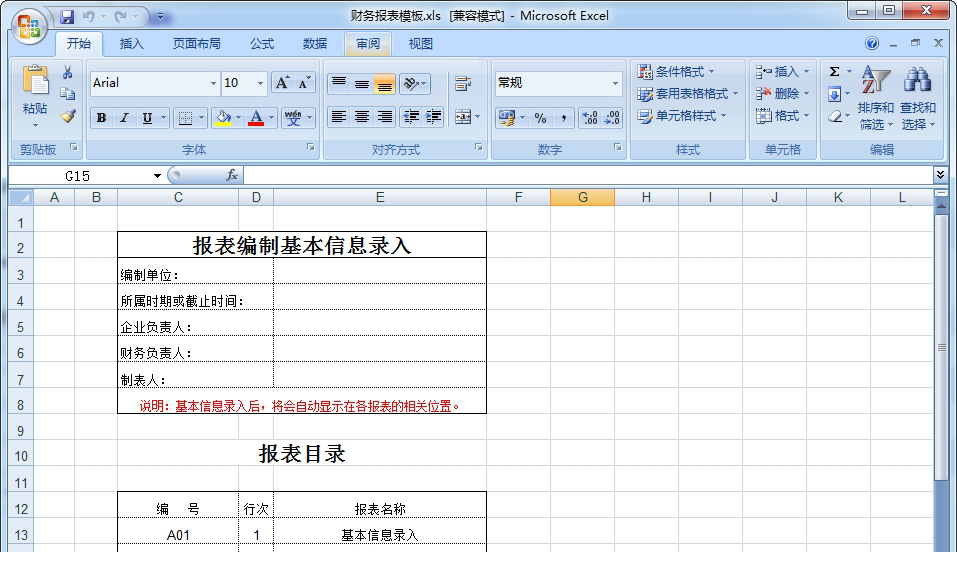Open the 公式 ribbon tab
Screen dimensions: 957x574
pos(262,44)
